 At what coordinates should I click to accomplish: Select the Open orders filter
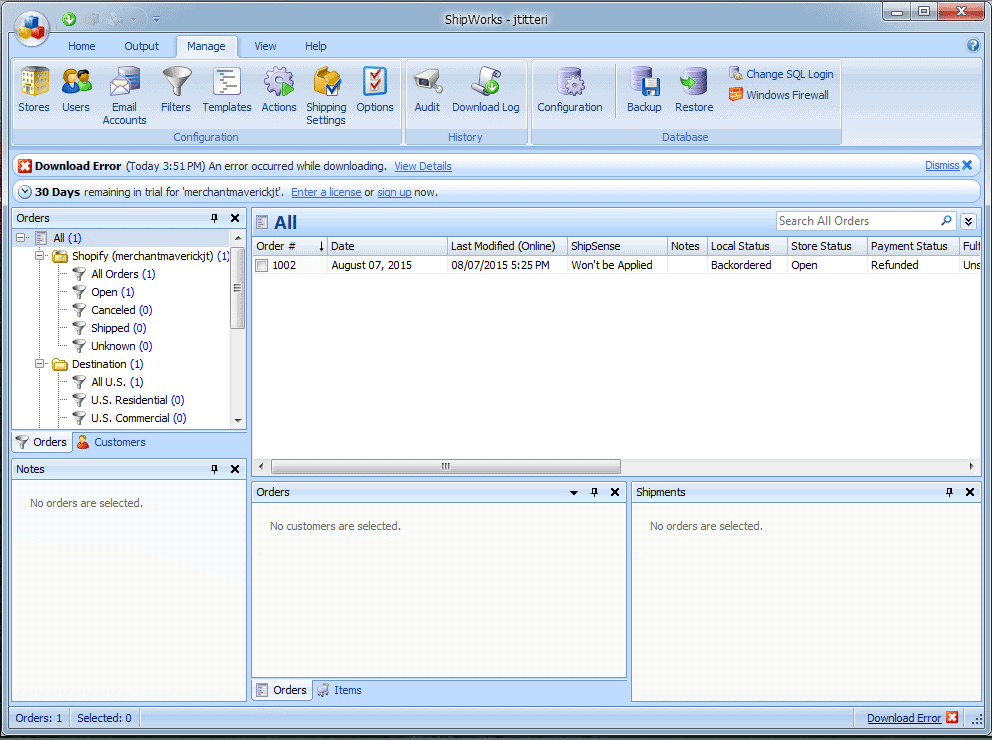pyautogui.click(x=113, y=292)
